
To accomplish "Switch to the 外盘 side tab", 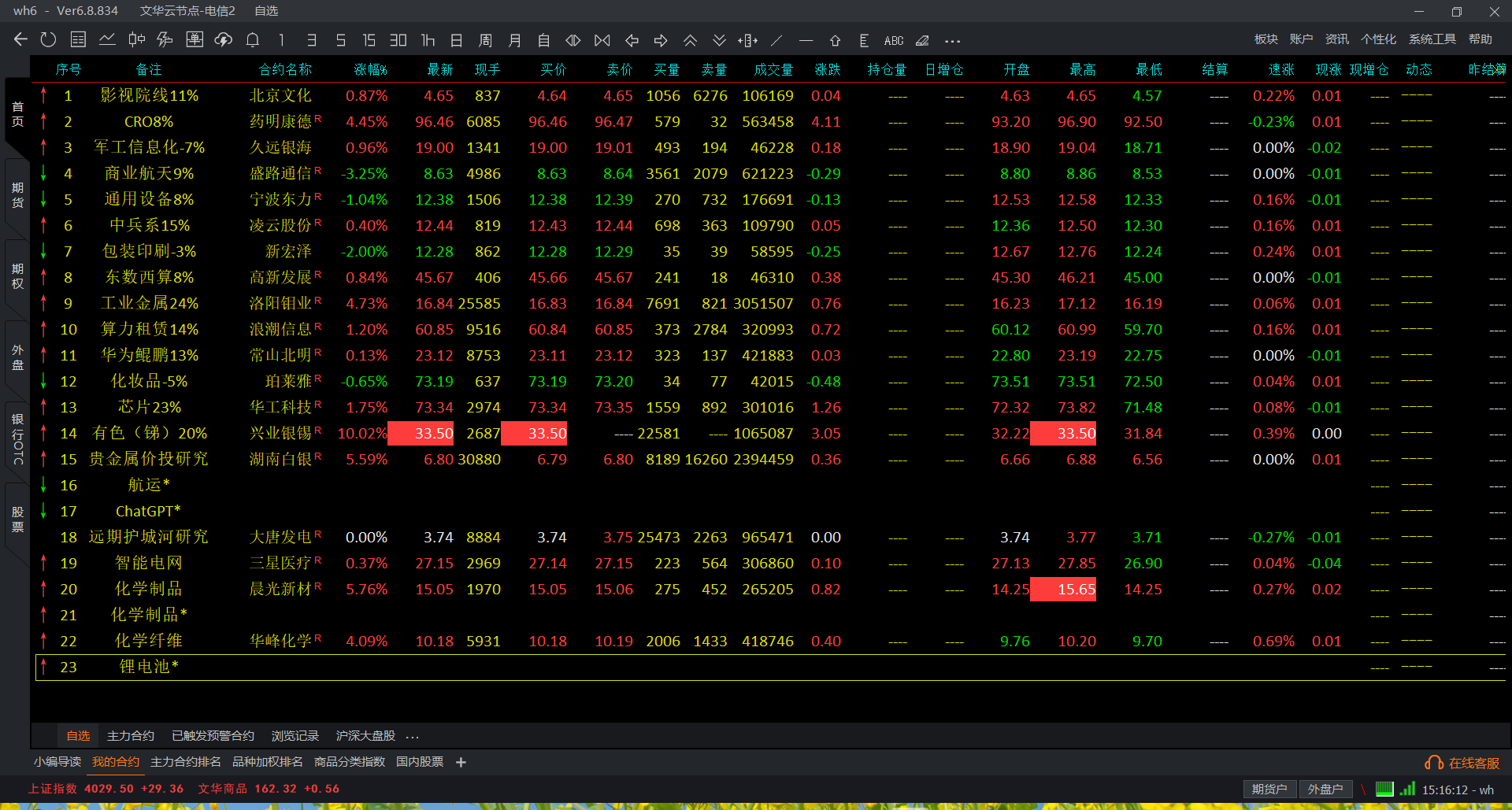I will 17,357.
